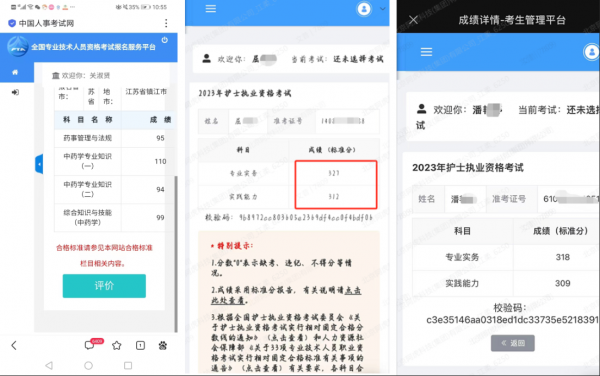Viewport: 600px width, 376px height.
Task: Tap the Android home circle button
Action: (88, 365)
